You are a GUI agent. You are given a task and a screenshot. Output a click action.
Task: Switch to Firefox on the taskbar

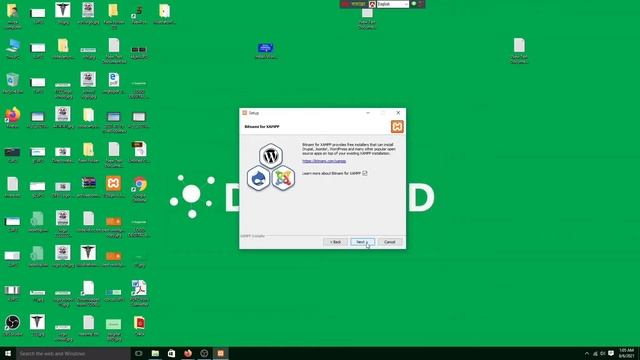(x=188, y=353)
